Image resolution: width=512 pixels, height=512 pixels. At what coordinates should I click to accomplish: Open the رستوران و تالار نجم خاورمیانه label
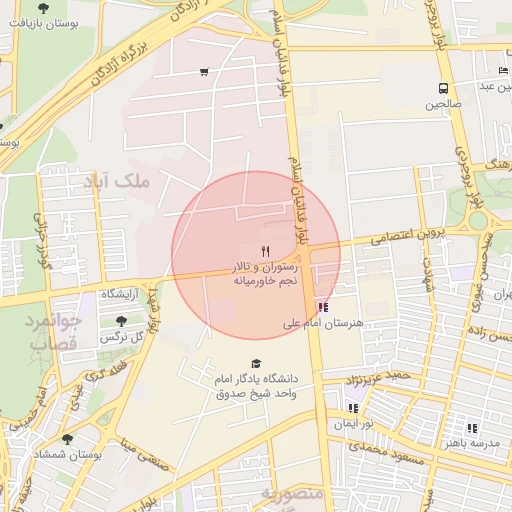pyautogui.click(x=265, y=274)
